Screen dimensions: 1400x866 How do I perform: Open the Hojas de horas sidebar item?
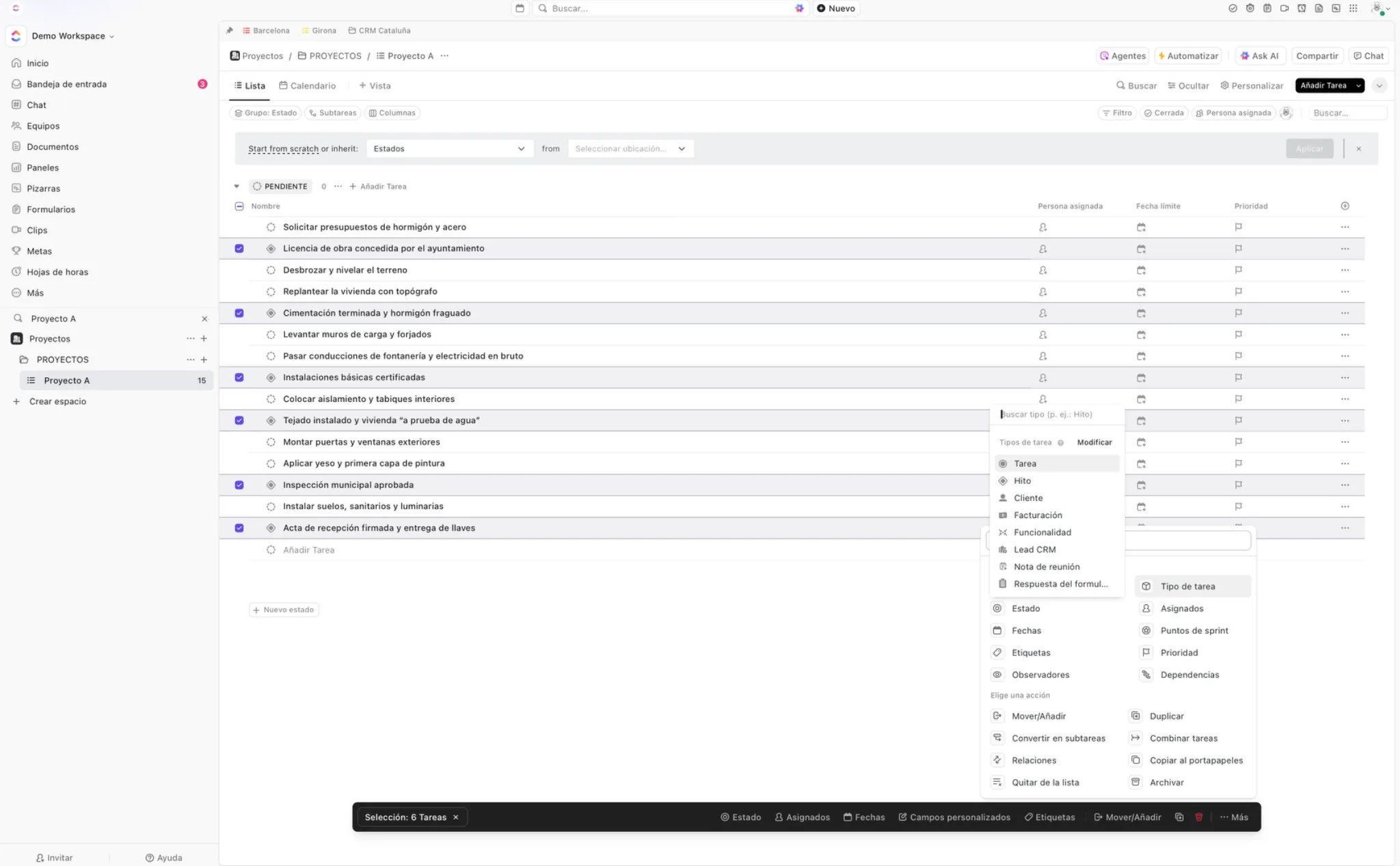[57, 272]
